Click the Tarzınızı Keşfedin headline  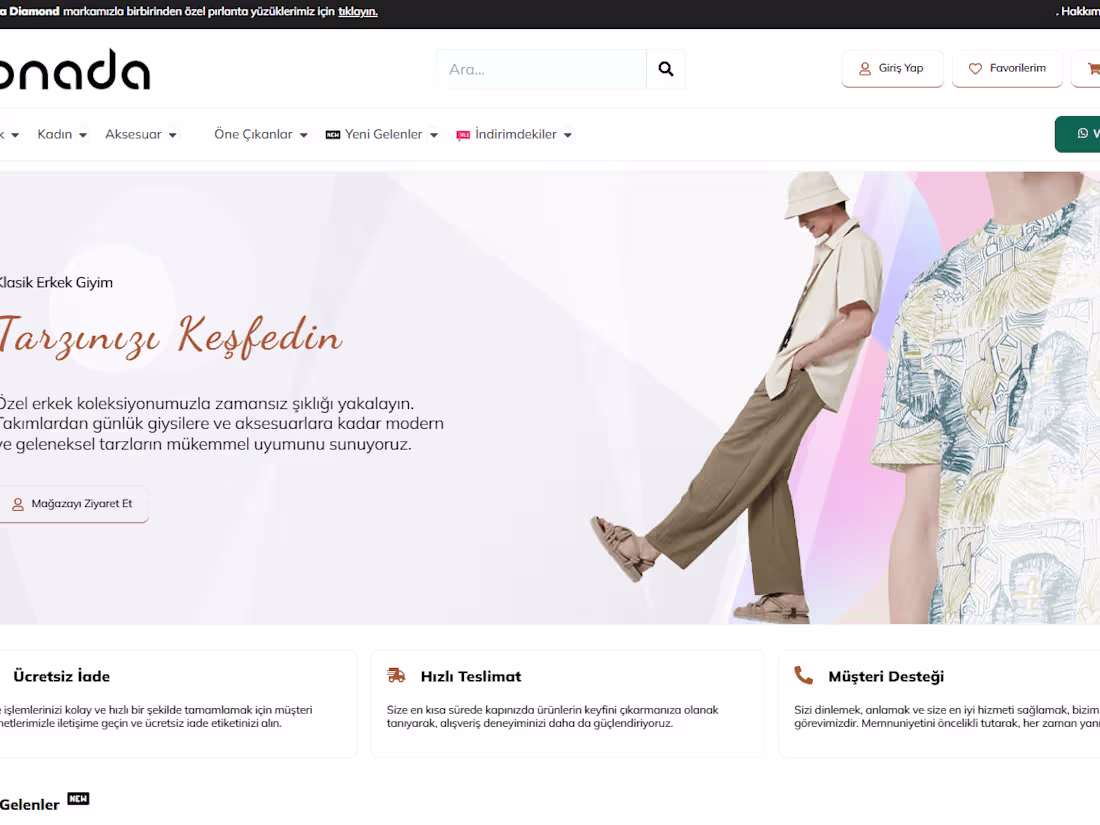tap(170, 337)
